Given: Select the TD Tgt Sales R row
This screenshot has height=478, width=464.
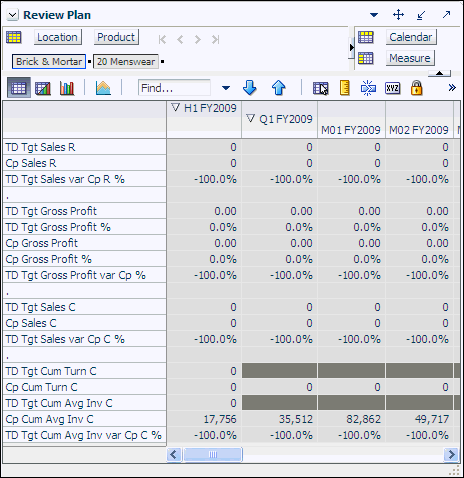Looking at the screenshot, I should (x=85, y=147).
